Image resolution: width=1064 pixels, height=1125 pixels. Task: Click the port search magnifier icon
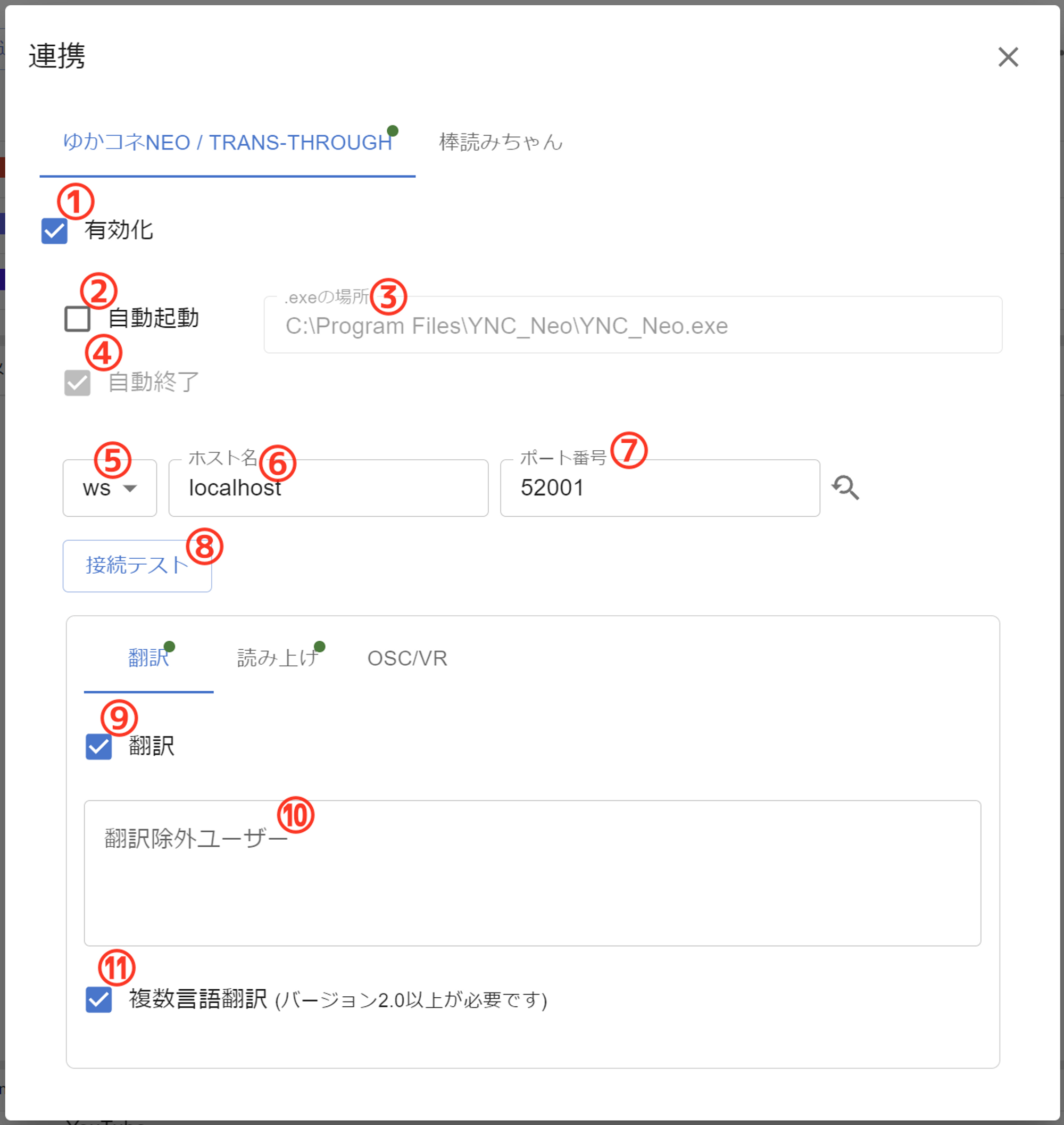tap(845, 487)
